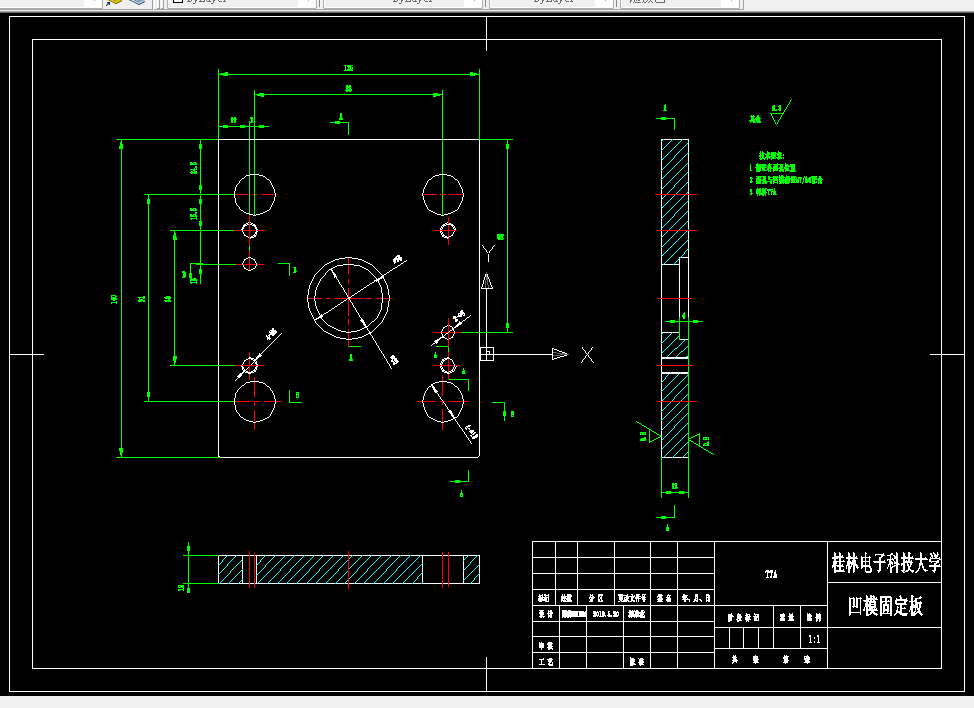Select the part name text 凹模固定板
This screenshot has height=708, width=974.
[x=885, y=606]
